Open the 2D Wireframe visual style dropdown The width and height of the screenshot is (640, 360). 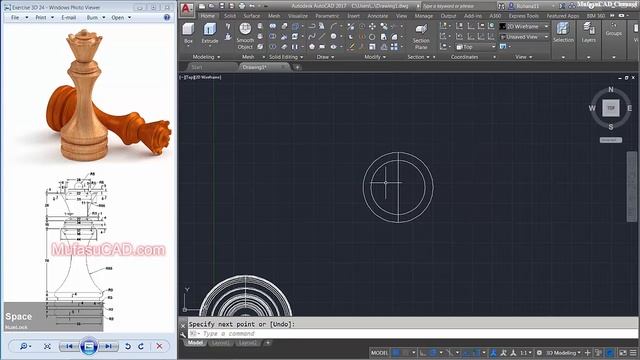[x=524, y=27]
